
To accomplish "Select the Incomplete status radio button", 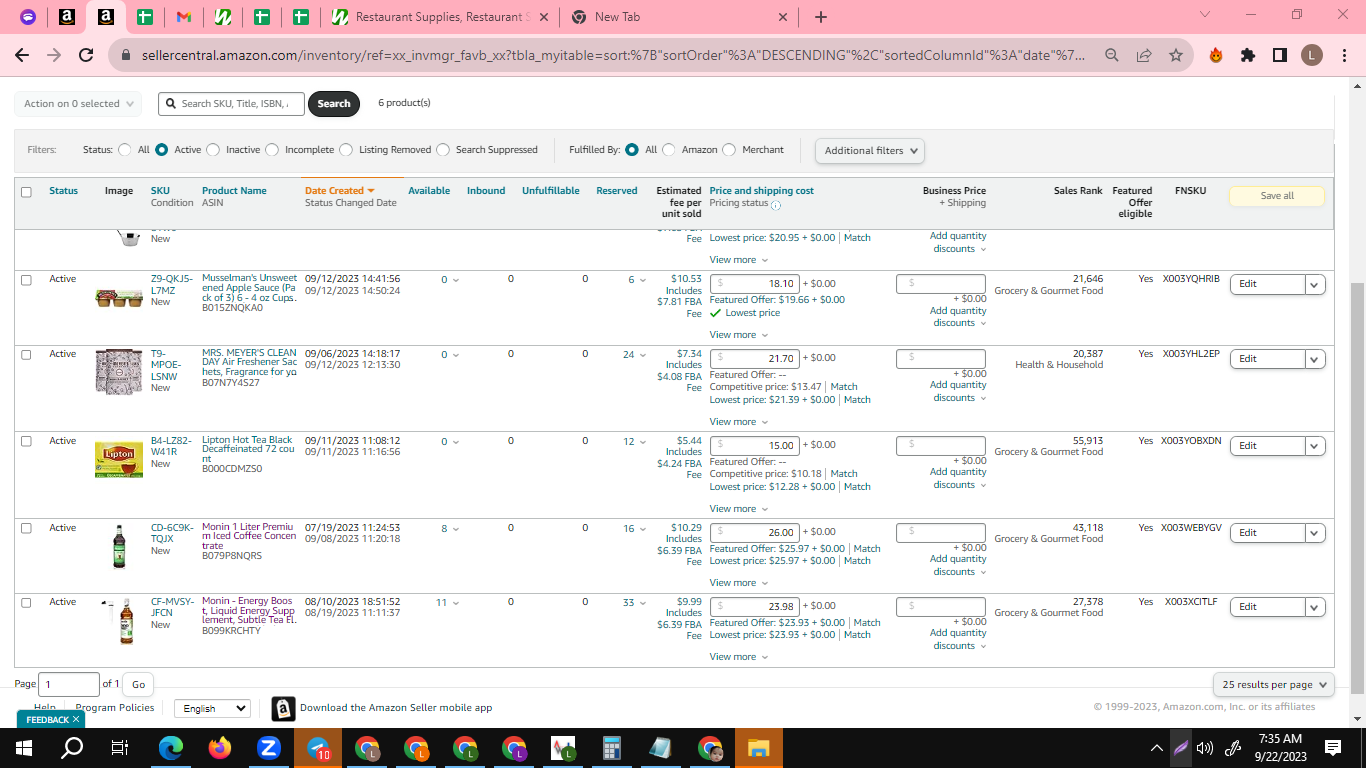I will pos(272,150).
